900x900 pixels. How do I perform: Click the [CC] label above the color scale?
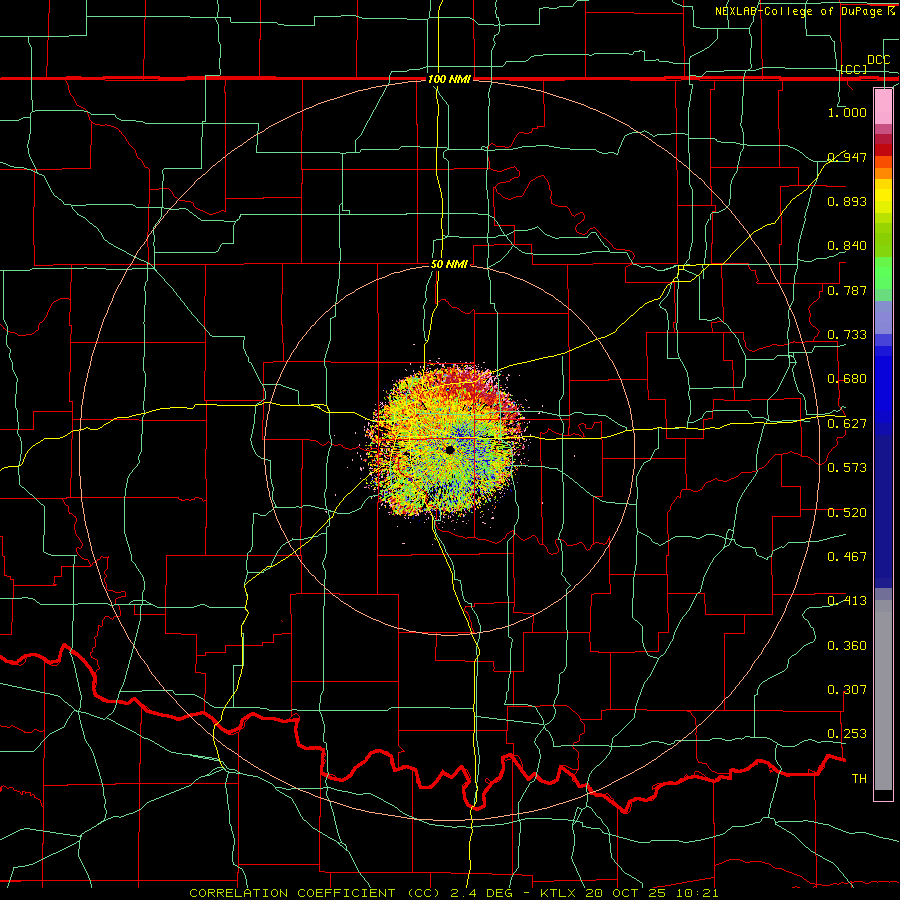(854, 69)
